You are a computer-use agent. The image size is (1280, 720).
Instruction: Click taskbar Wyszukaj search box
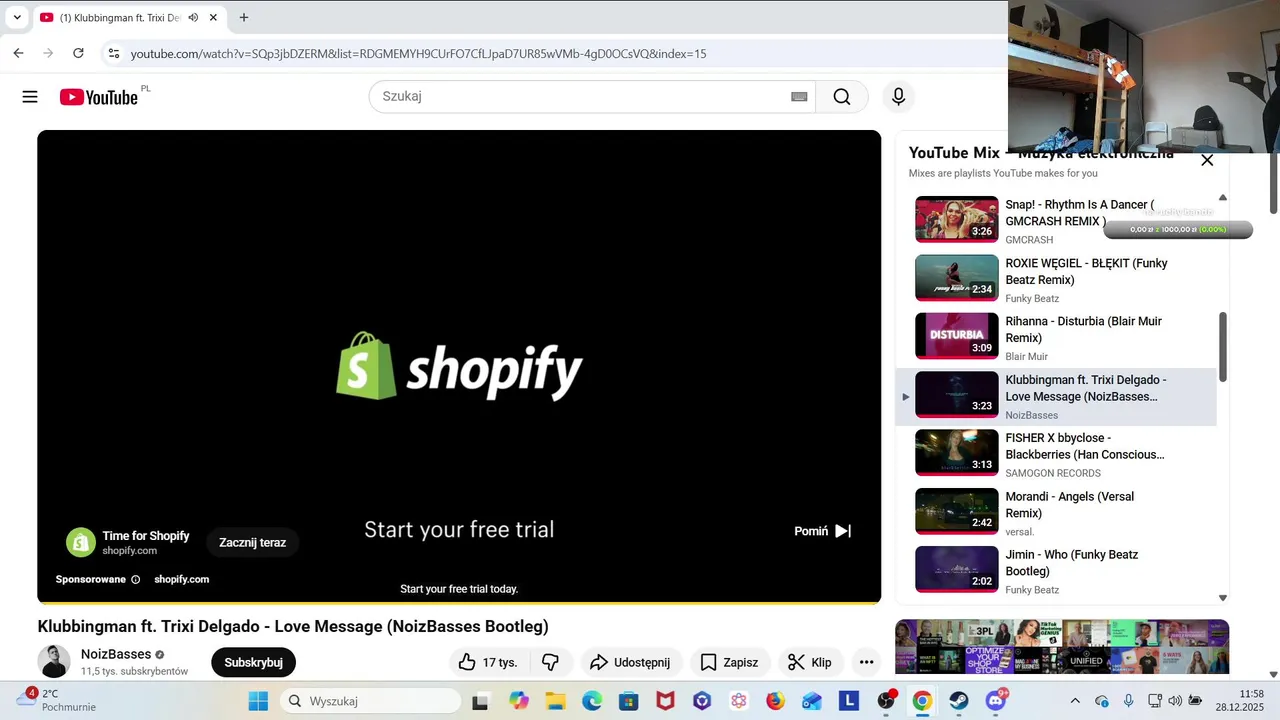tap(370, 701)
